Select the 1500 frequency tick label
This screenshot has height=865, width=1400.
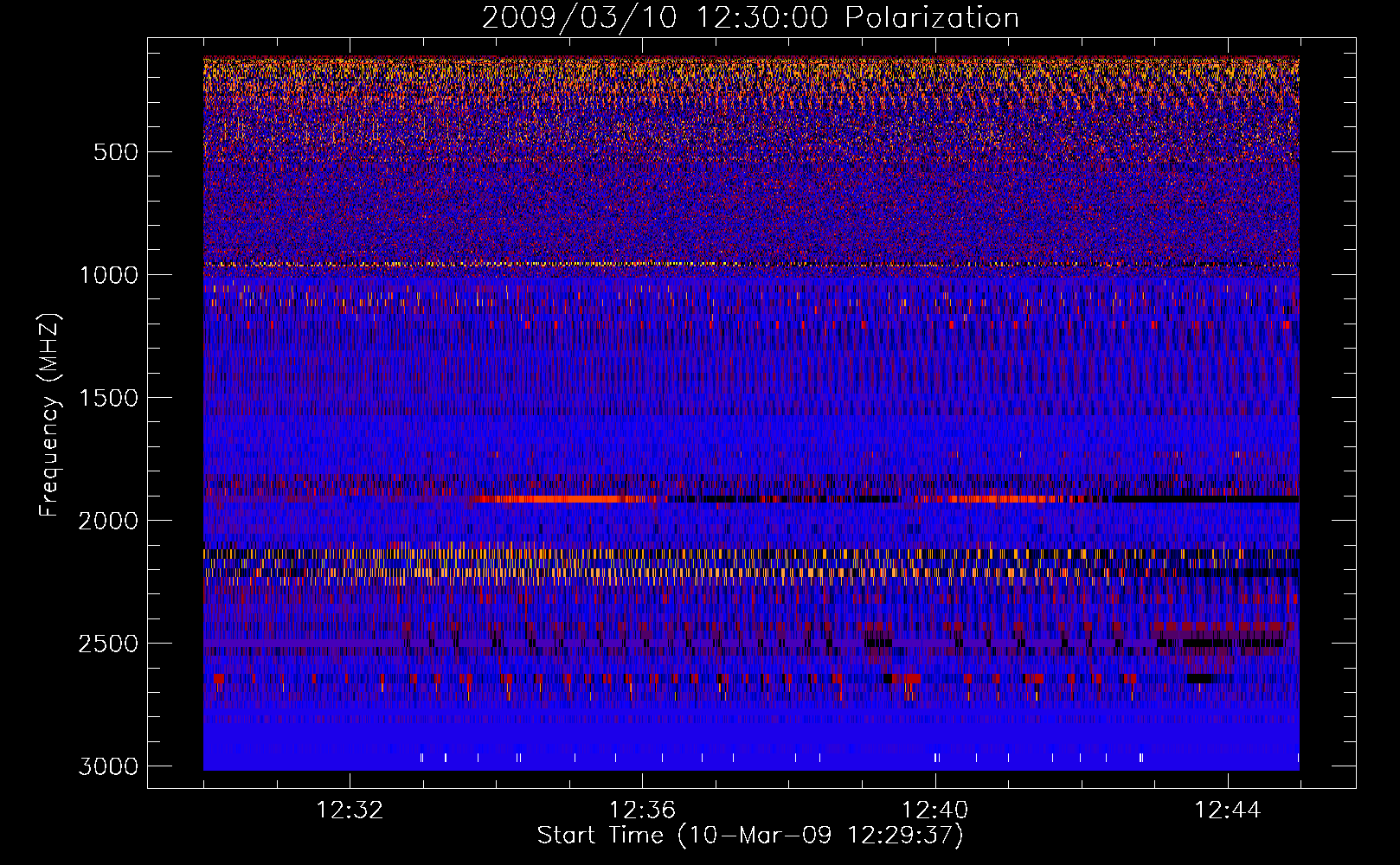tap(108, 398)
